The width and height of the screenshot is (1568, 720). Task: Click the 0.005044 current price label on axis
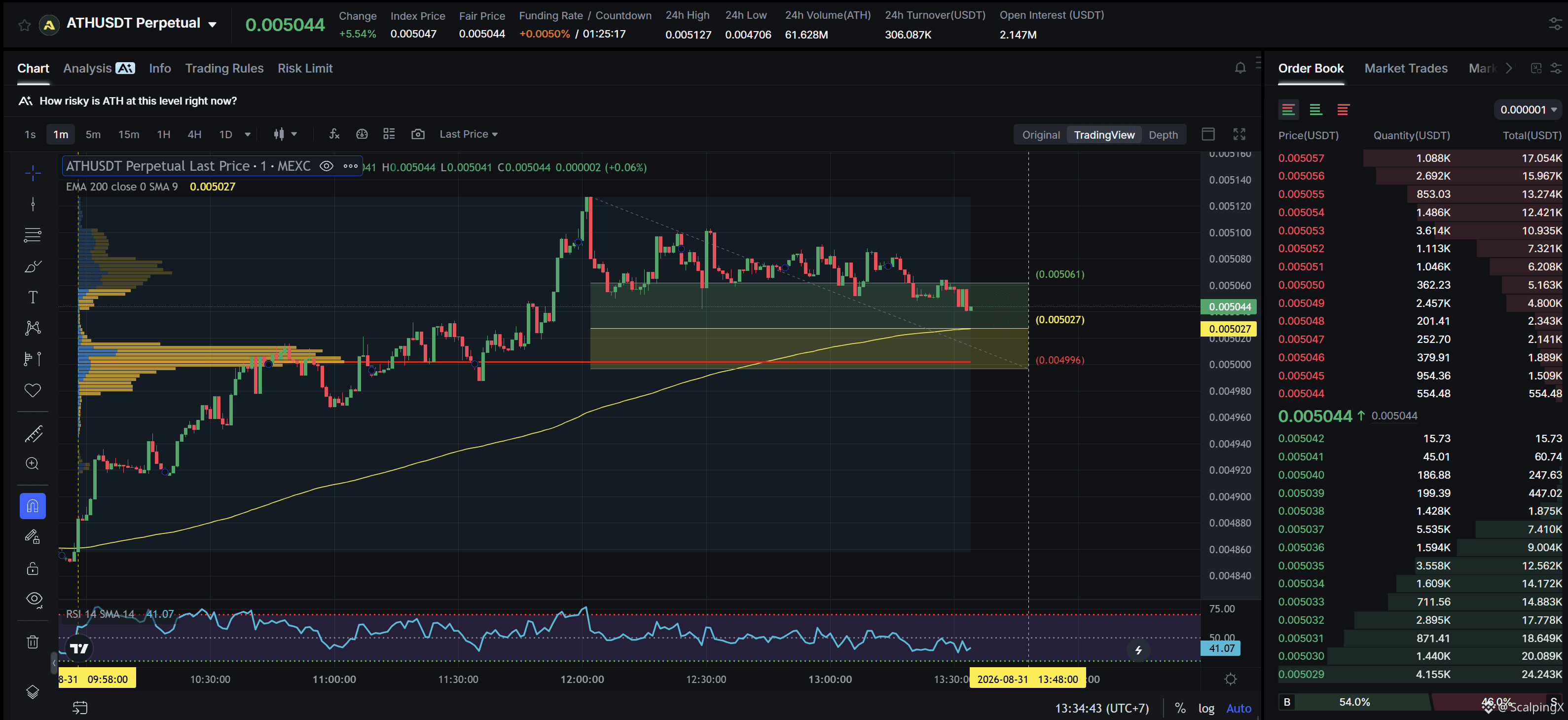coord(1229,306)
